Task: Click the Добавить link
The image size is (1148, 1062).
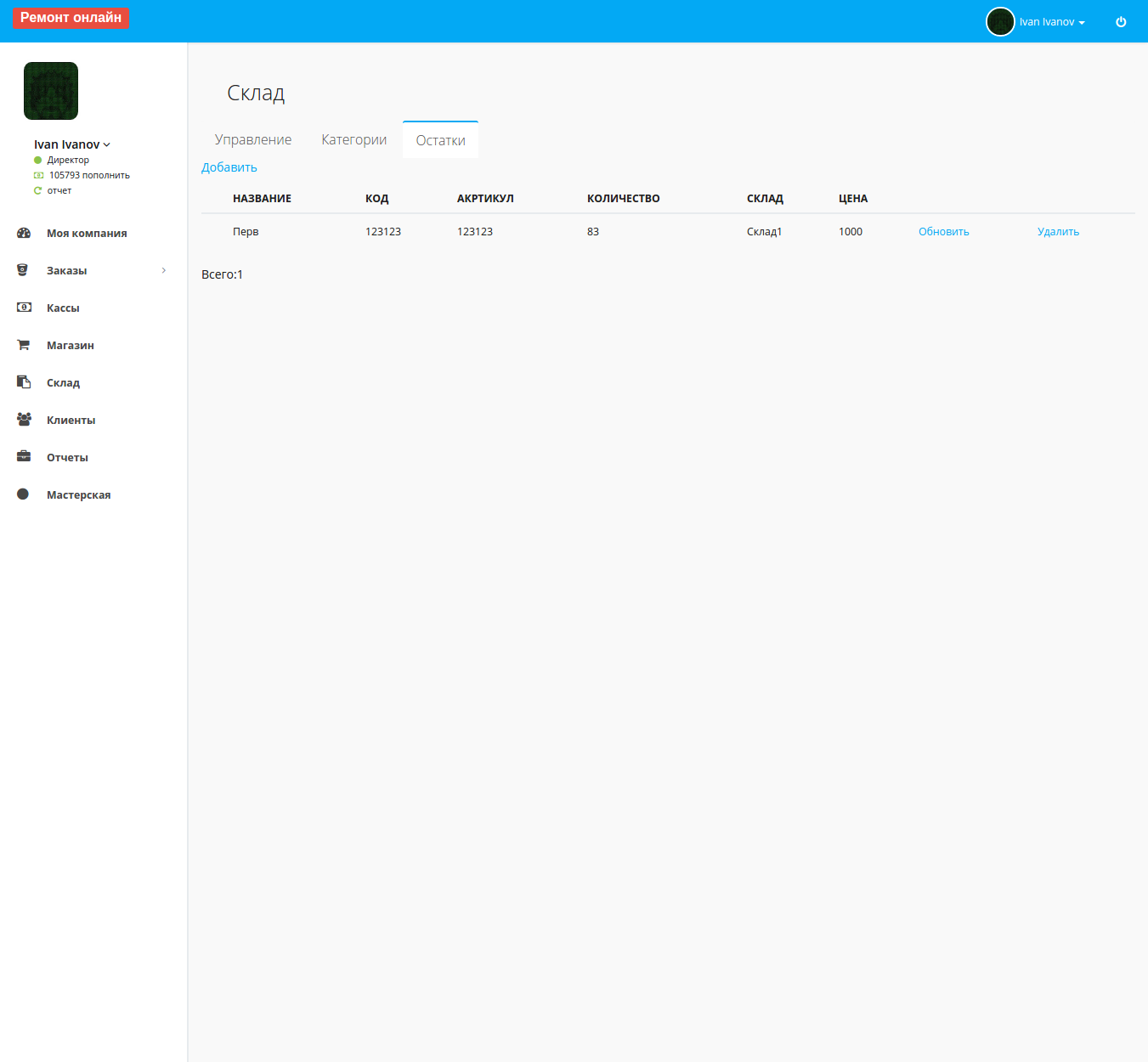Action: (x=229, y=167)
